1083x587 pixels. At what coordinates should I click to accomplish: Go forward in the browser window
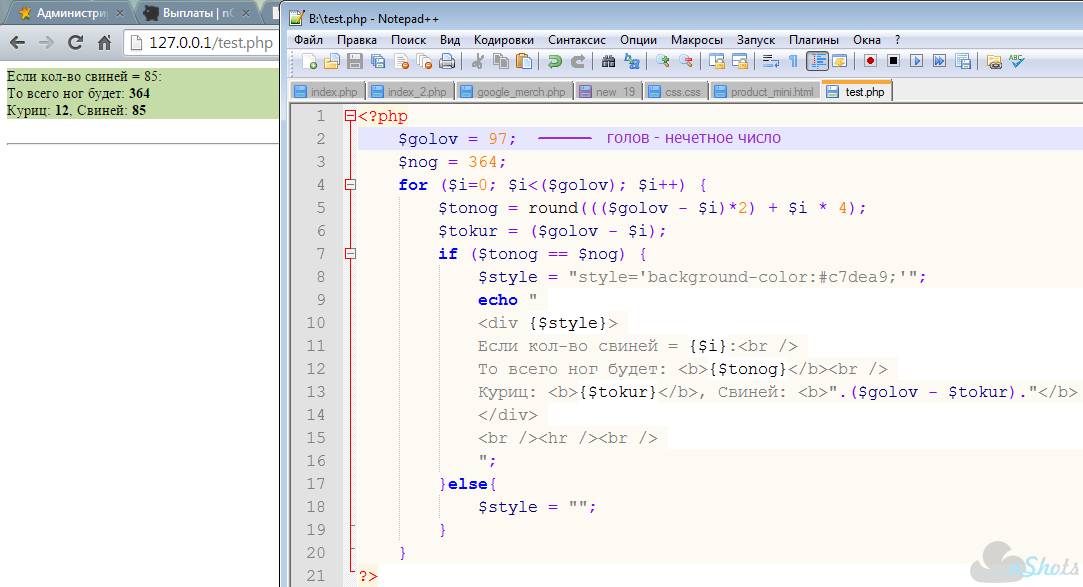coord(46,43)
